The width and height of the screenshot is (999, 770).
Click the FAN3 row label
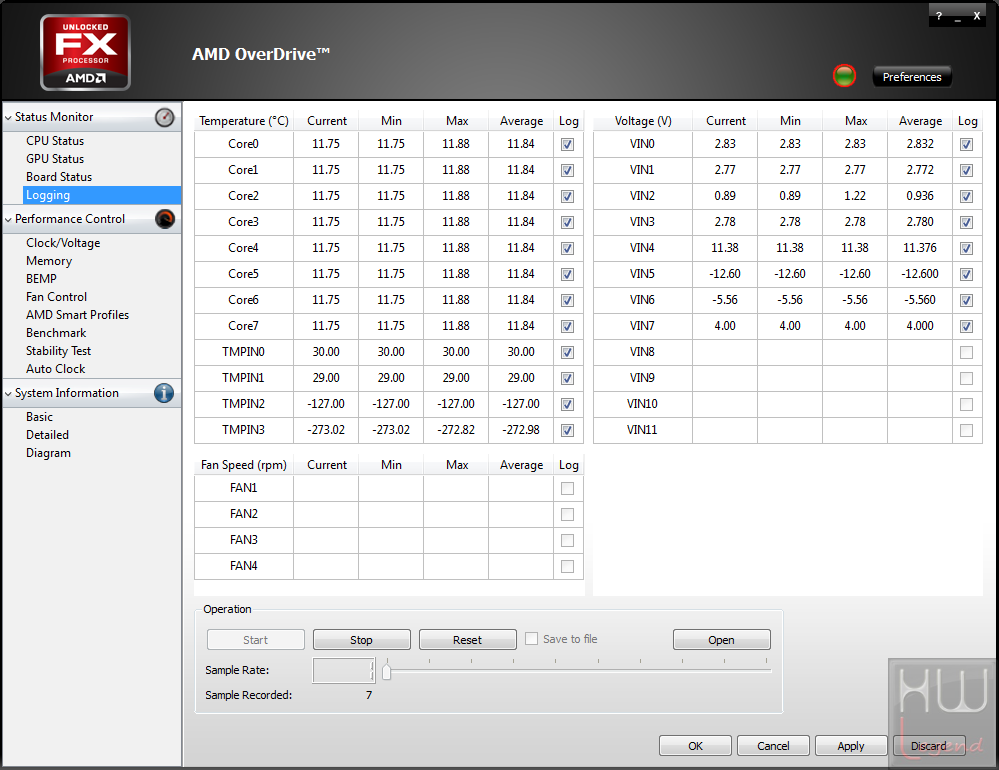point(243,540)
